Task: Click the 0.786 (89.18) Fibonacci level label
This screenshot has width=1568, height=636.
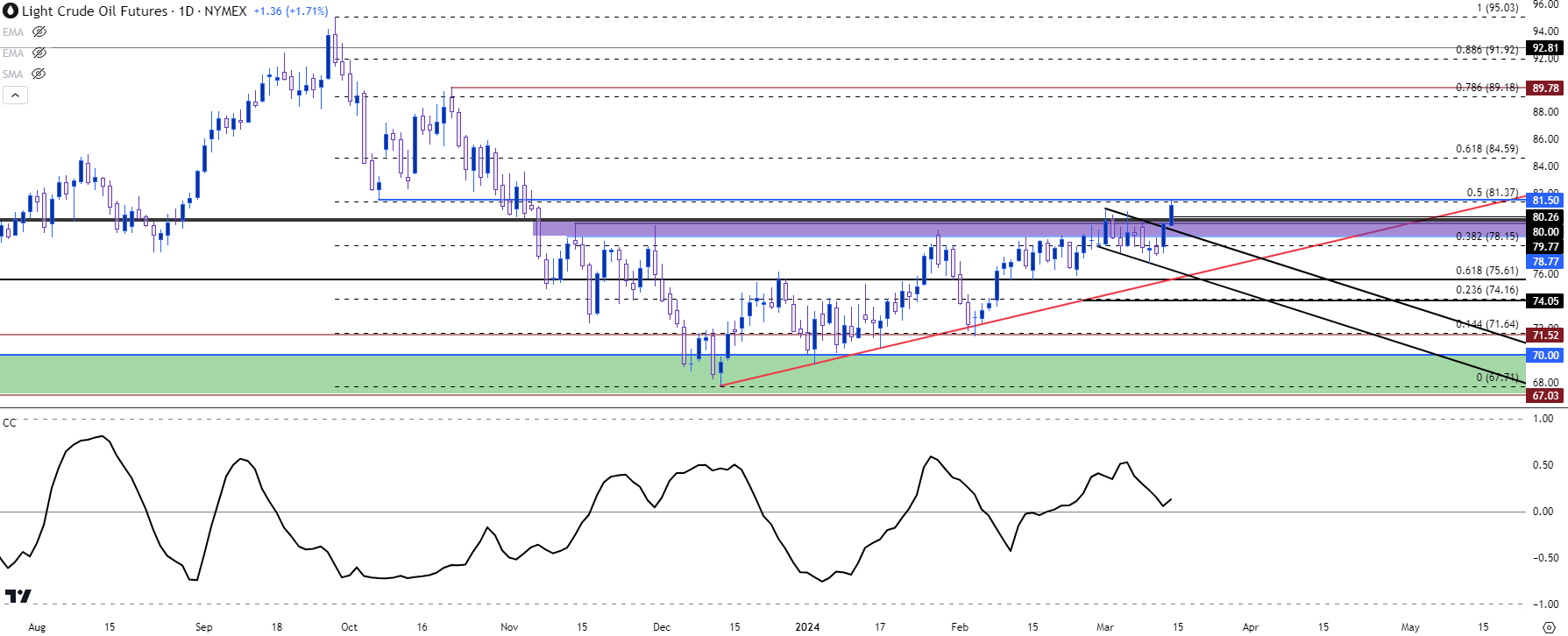Action: 1486,88
